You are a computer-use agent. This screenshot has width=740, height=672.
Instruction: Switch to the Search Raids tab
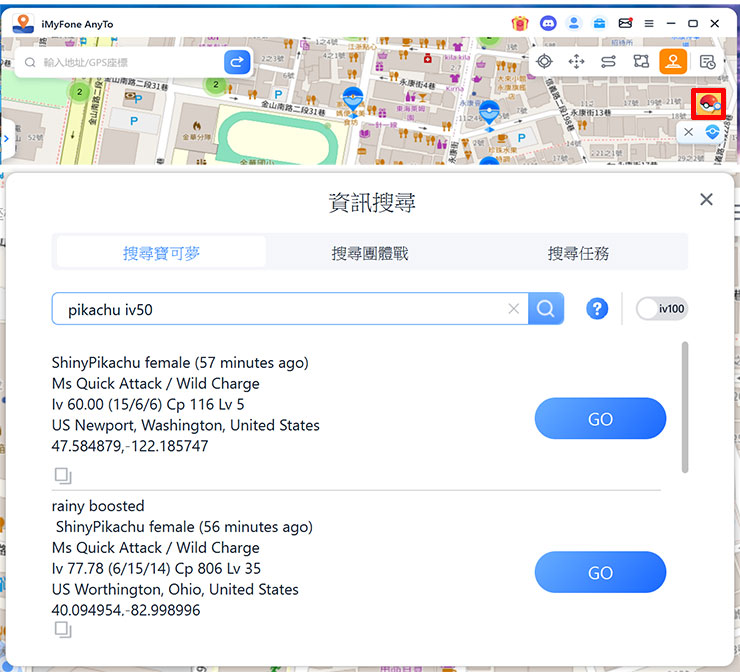pyautogui.click(x=370, y=253)
